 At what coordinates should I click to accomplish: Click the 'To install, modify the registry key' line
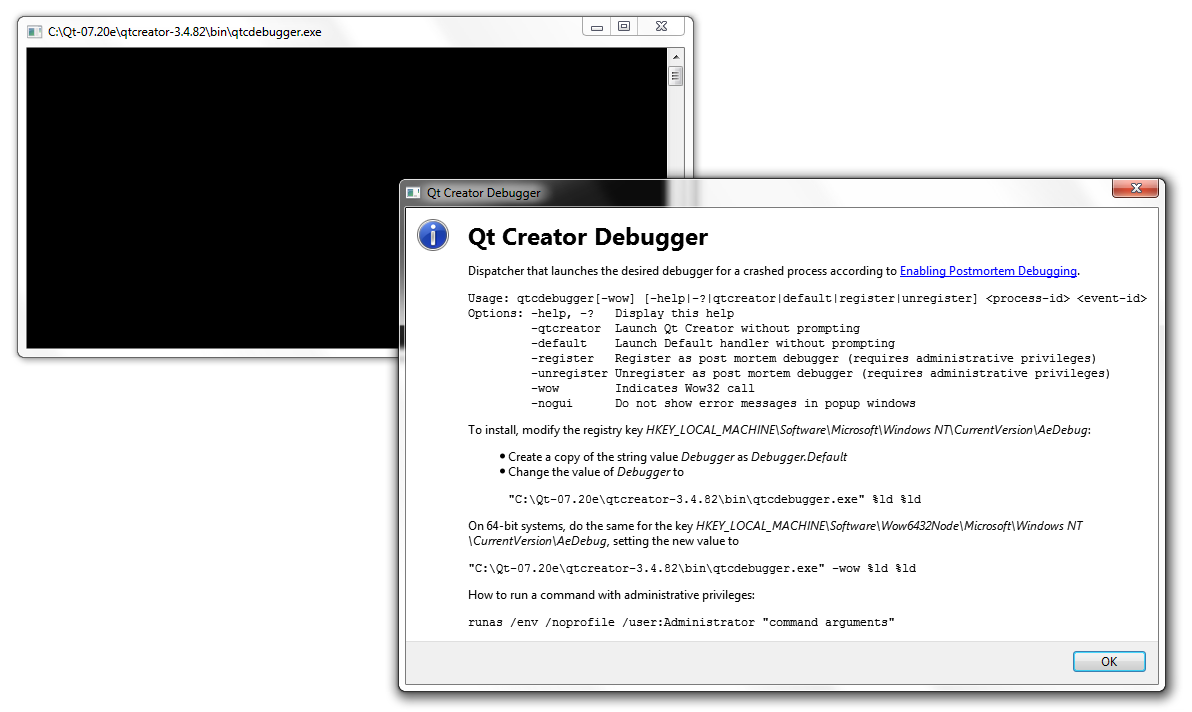tap(779, 430)
